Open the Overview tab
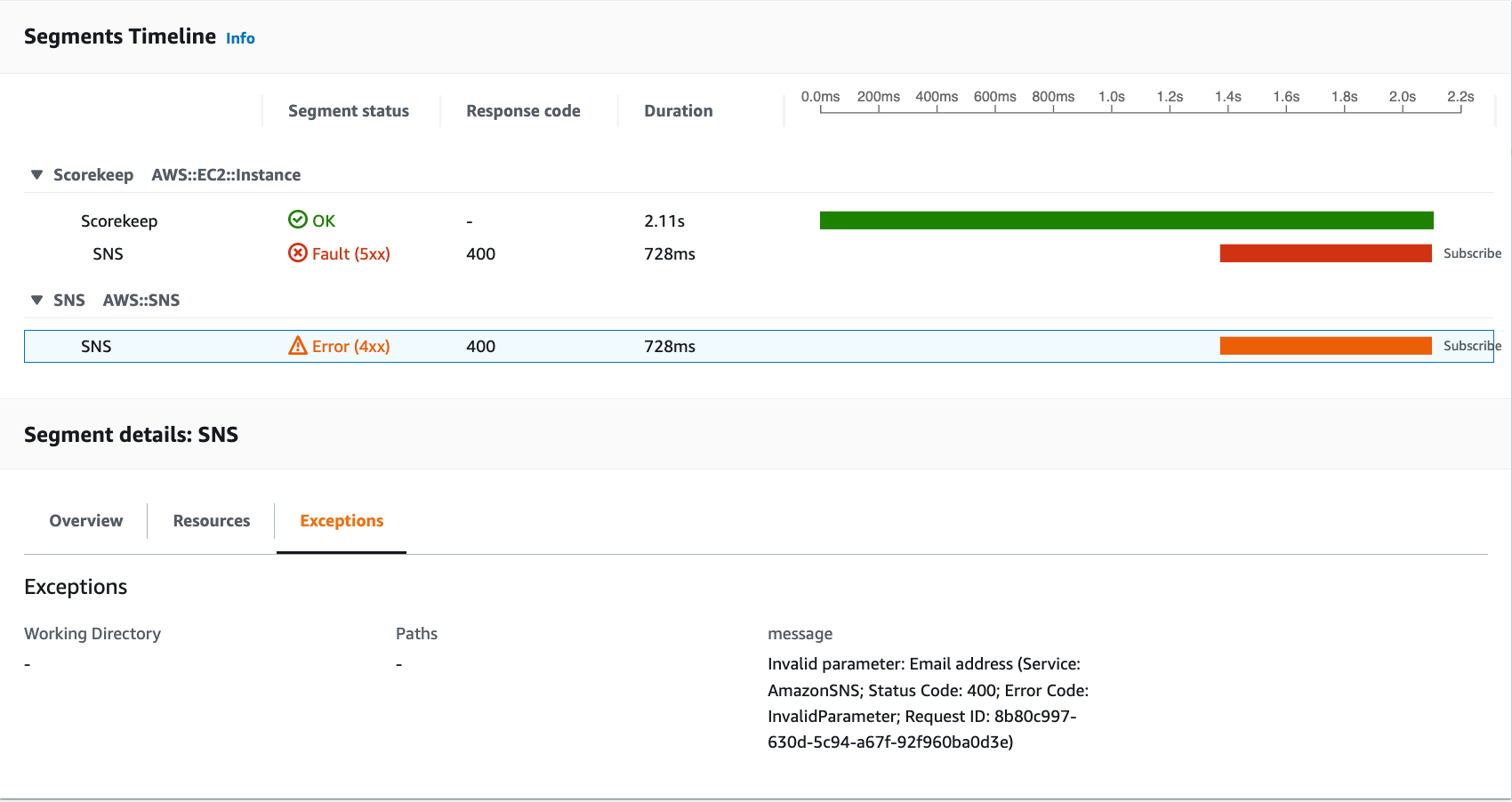This screenshot has width=1512, height=802. 86,521
